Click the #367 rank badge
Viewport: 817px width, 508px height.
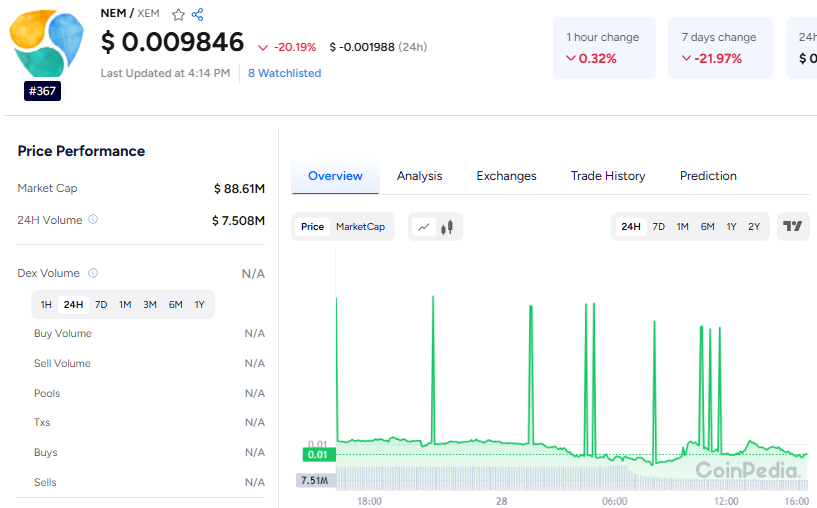[x=42, y=91]
